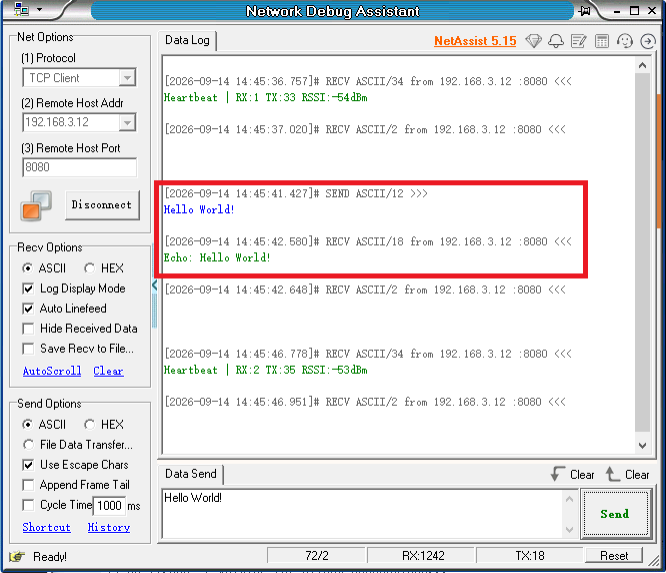The width and height of the screenshot is (666, 573).
Task: Click the Disconnect button
Action: point(102,205)
